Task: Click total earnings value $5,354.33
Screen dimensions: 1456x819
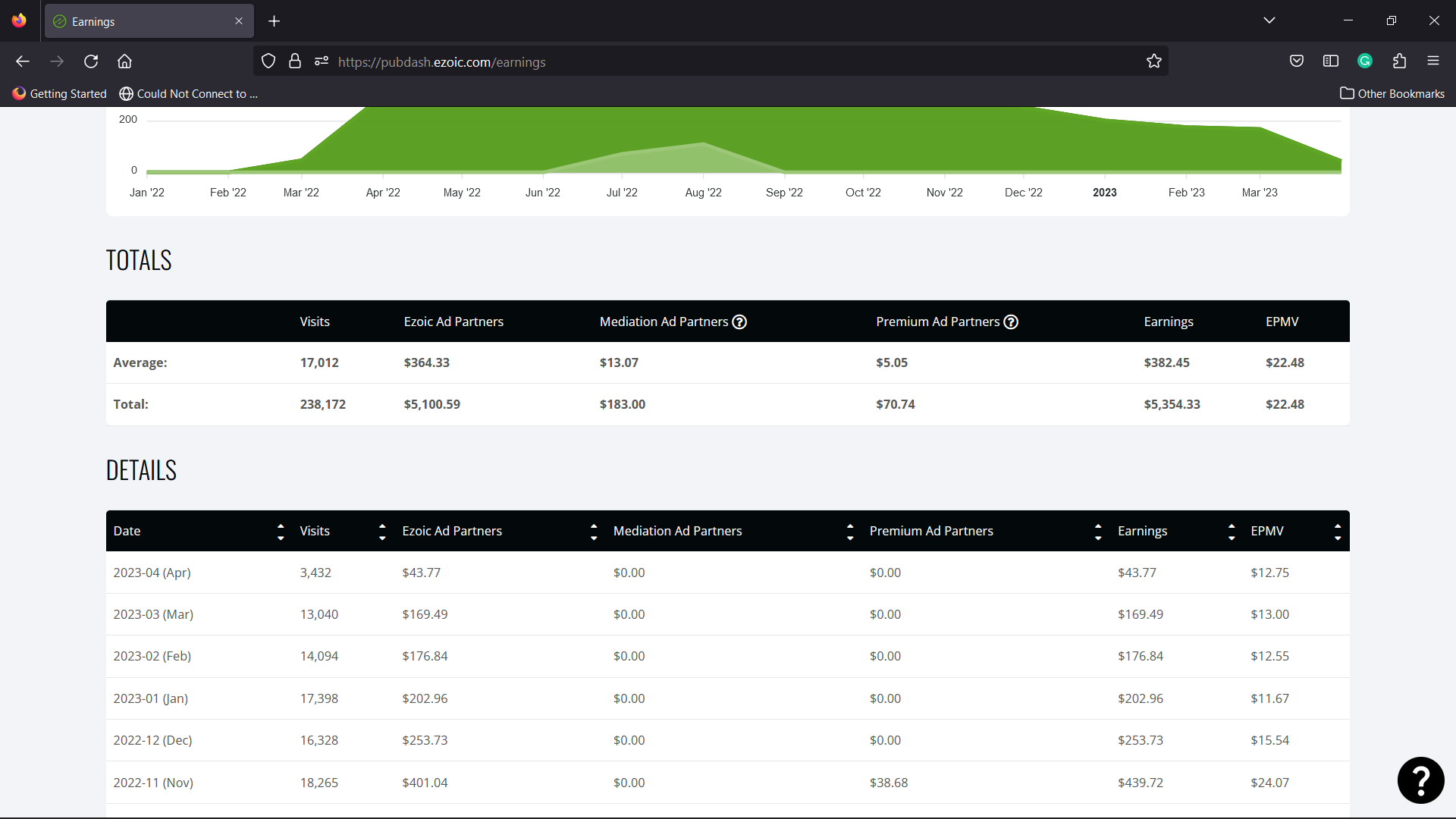Action: coord(1172,405)
